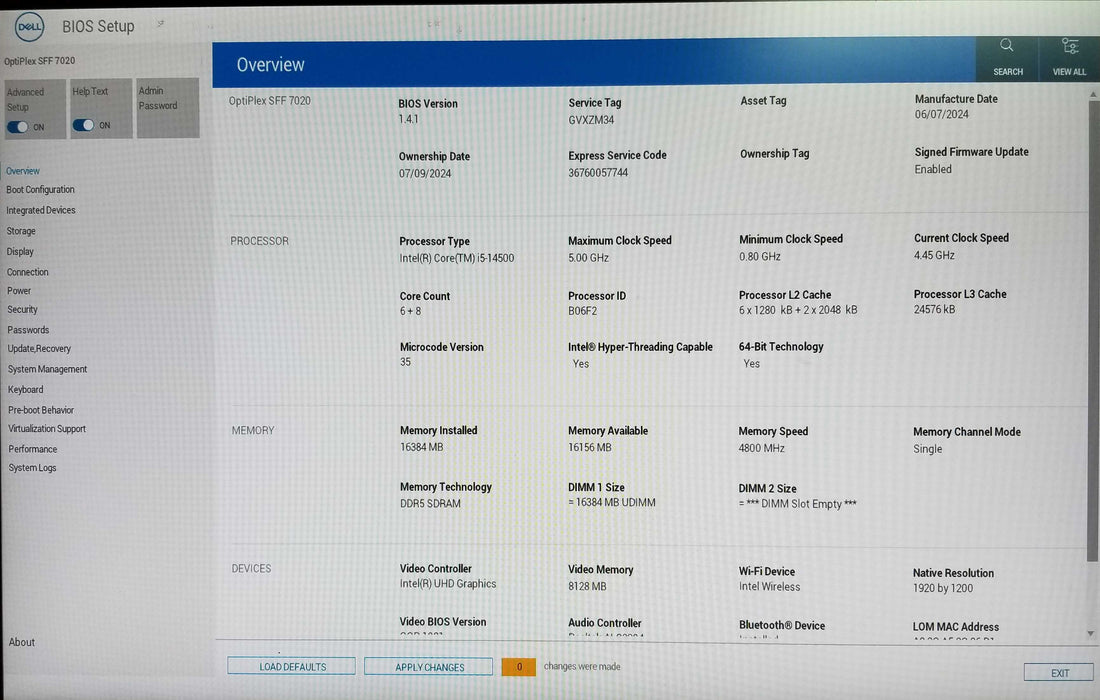
Task: Open Boot Configuration section
Action: click(x=40, y=190)
